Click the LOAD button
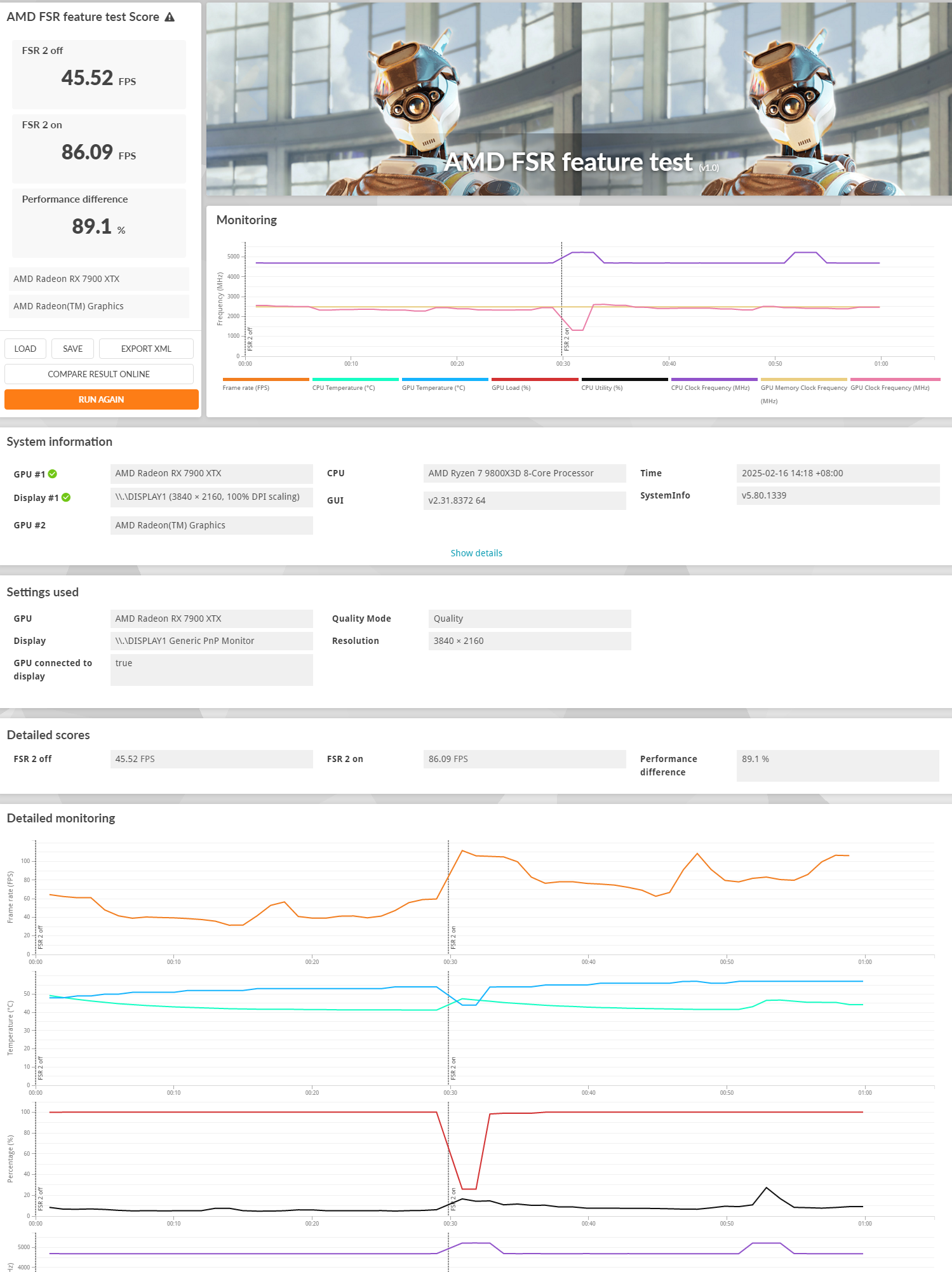This screenshot has height=1272, width=952. click(25, 349)
